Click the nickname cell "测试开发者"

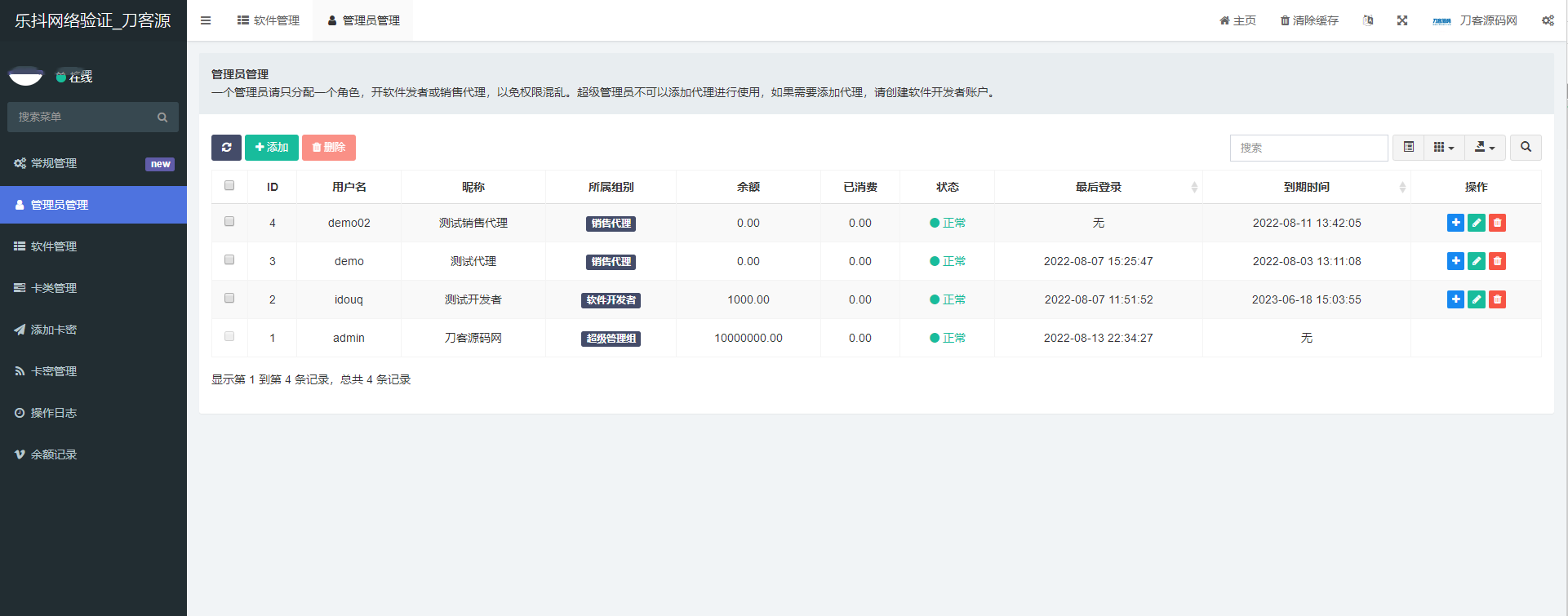[473, 299]
